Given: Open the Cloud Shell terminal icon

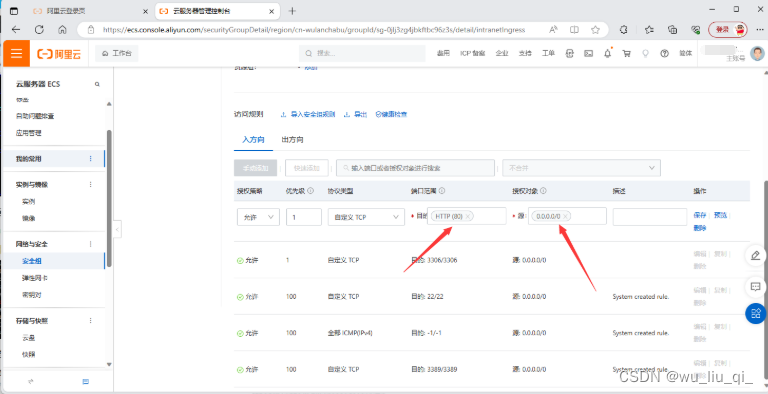Looking at the screenshot, I should click(589, 54).
